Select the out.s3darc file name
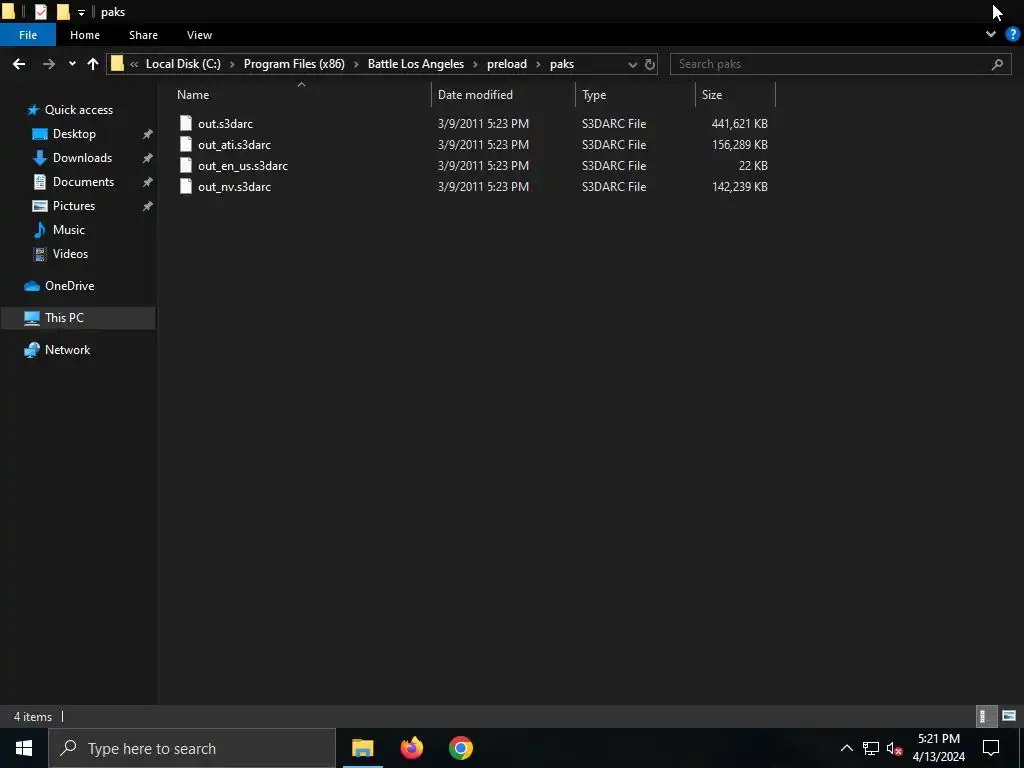 coord(225,123)
